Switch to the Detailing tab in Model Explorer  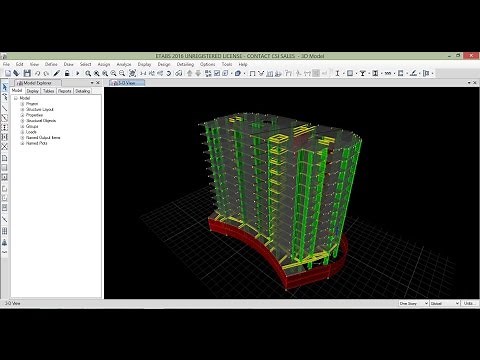83,91
